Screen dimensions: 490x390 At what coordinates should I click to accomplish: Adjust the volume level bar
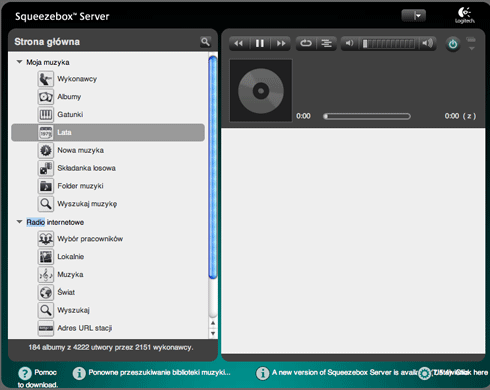389,44
